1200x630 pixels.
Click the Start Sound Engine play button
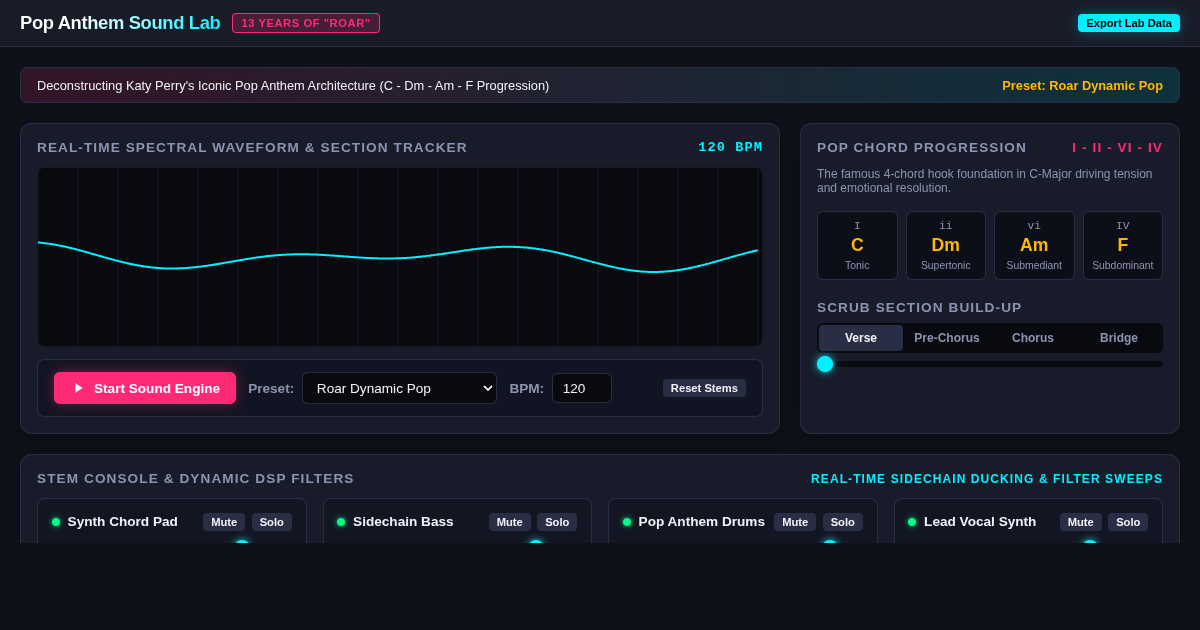[145, 388]
